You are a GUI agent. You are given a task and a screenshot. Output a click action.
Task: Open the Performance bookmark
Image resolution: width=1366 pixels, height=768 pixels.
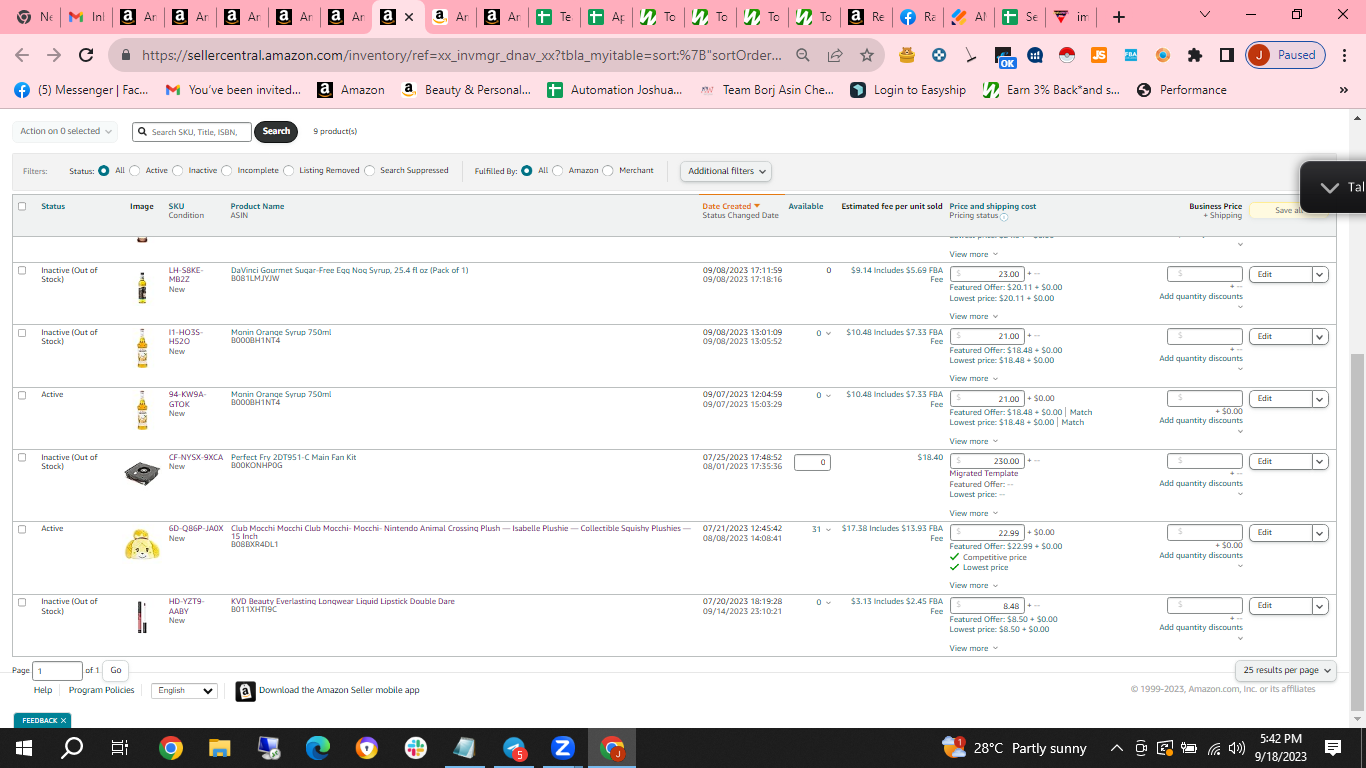[x=1181, y=90]
